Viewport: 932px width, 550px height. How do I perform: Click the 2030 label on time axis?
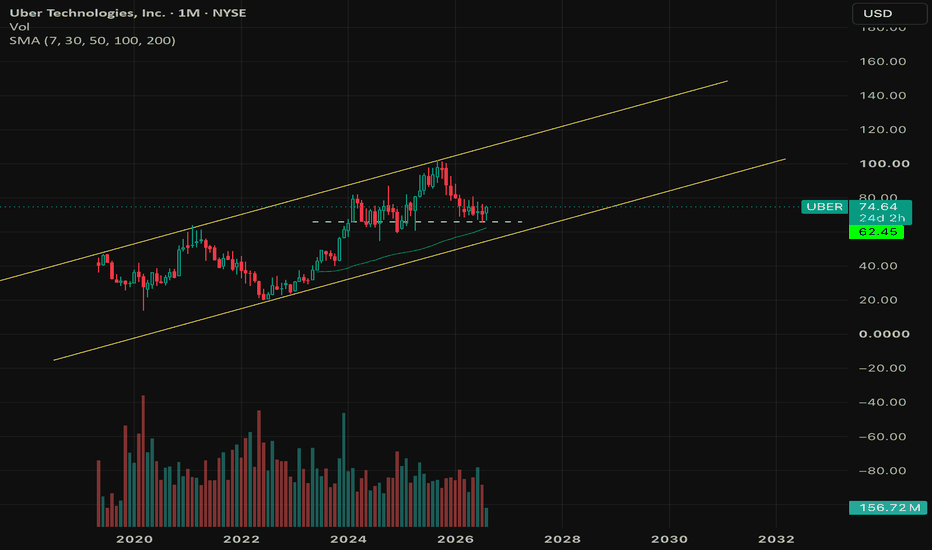point(669,539)
